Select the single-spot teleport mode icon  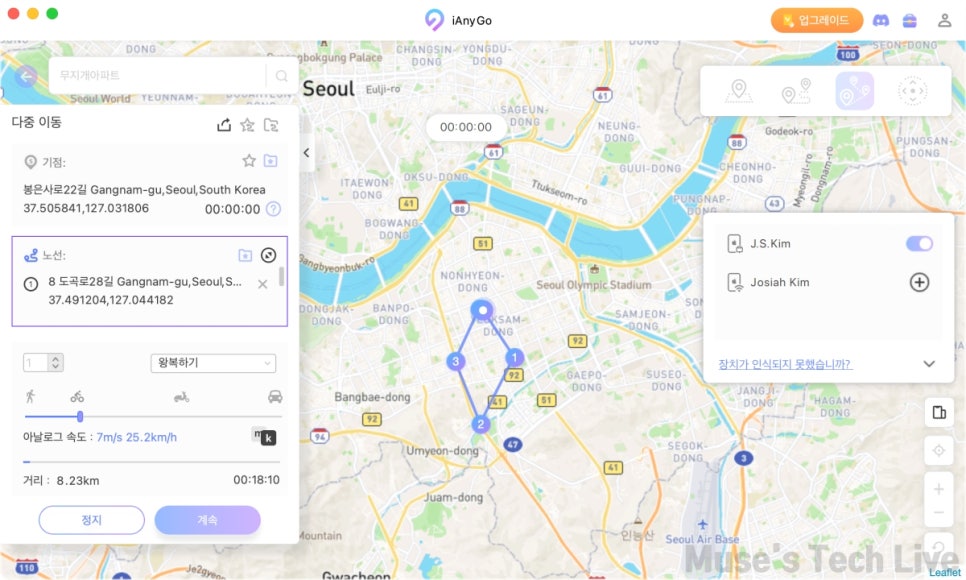click(x=739, y=91)
